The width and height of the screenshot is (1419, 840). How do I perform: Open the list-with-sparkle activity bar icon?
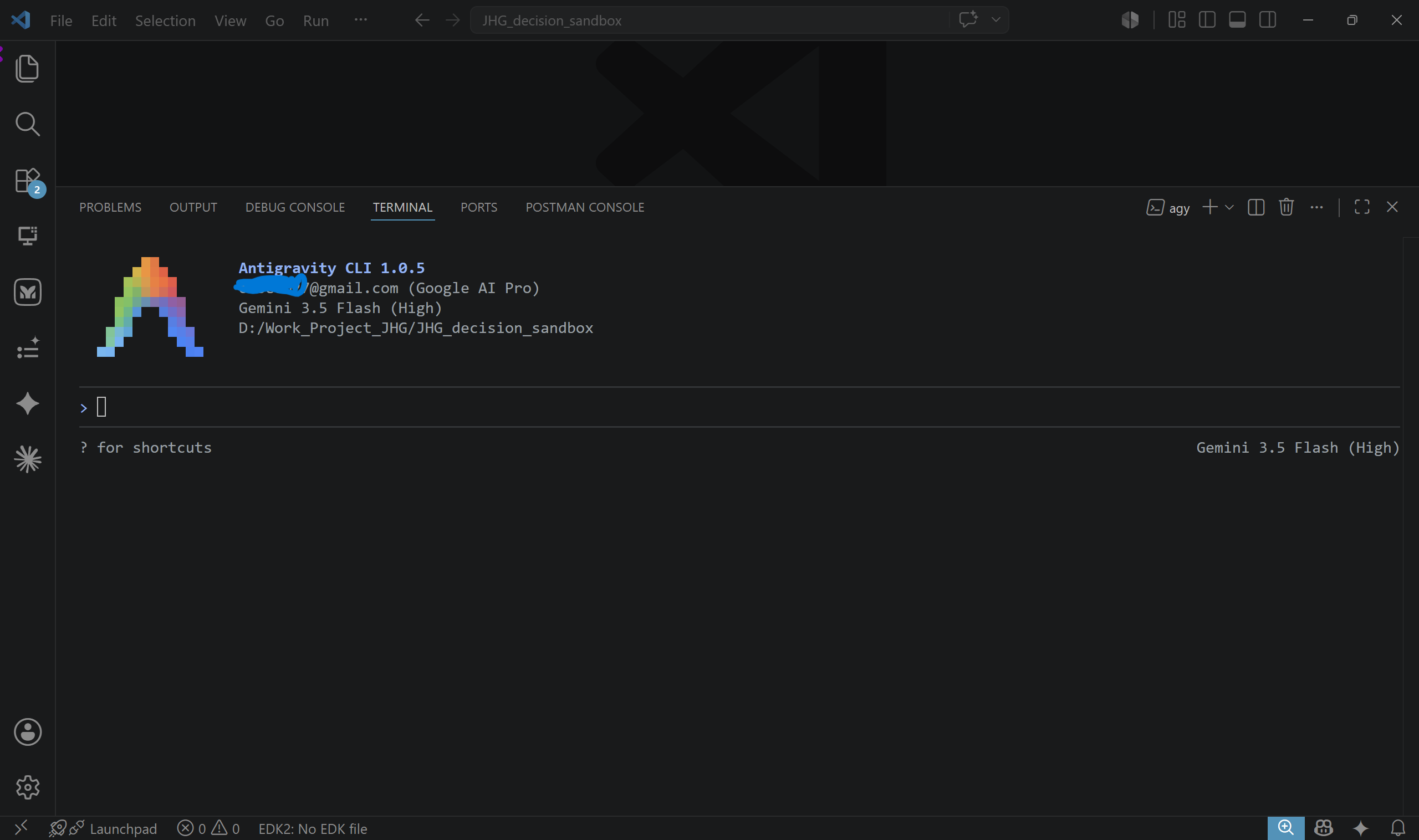pos(27,347)
